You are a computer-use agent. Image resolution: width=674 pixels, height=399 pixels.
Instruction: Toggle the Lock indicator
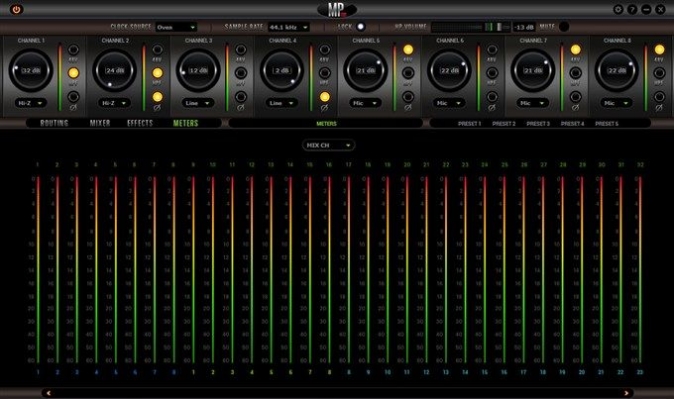(360, 27)
